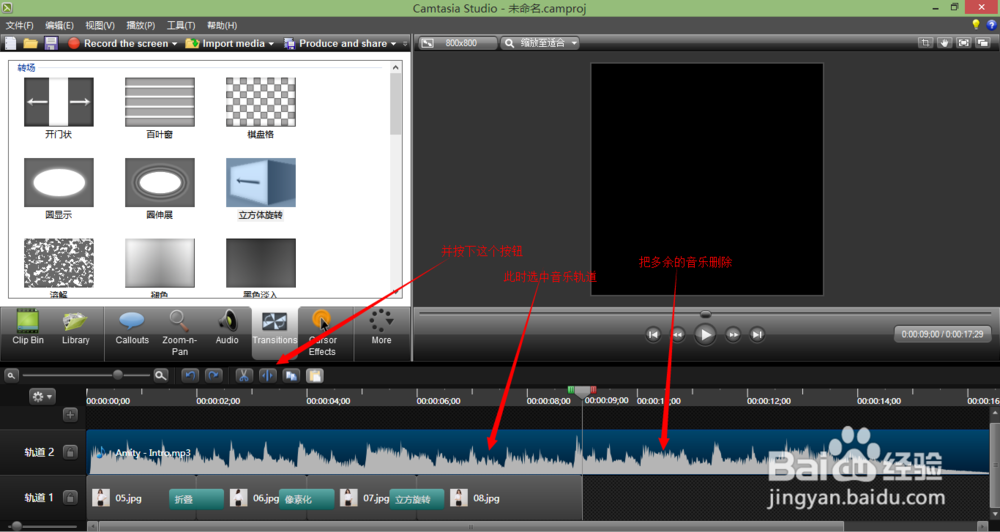This screenshot has height=532, width=1000.
Task: Open the 视图(V) menu
Action: tap(100, 26)
